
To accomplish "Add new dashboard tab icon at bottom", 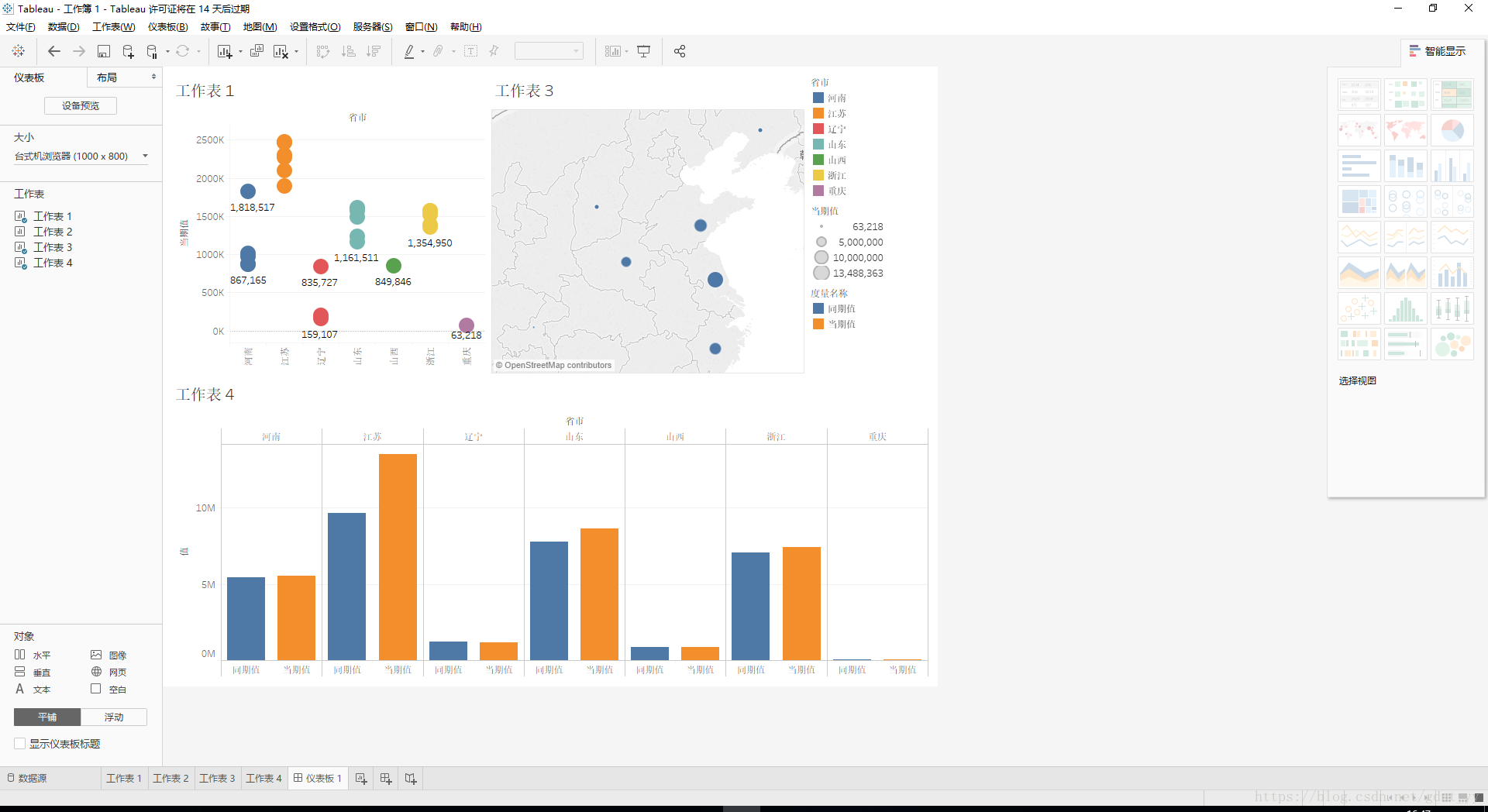I will tap(386, 779).
